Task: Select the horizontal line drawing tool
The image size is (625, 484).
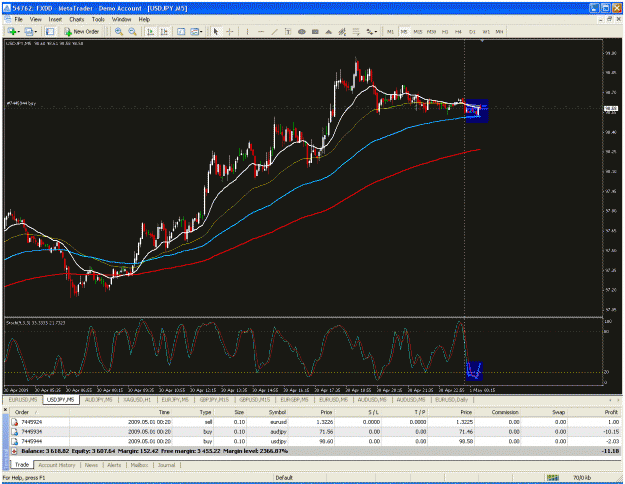Action: click(261, 31)
